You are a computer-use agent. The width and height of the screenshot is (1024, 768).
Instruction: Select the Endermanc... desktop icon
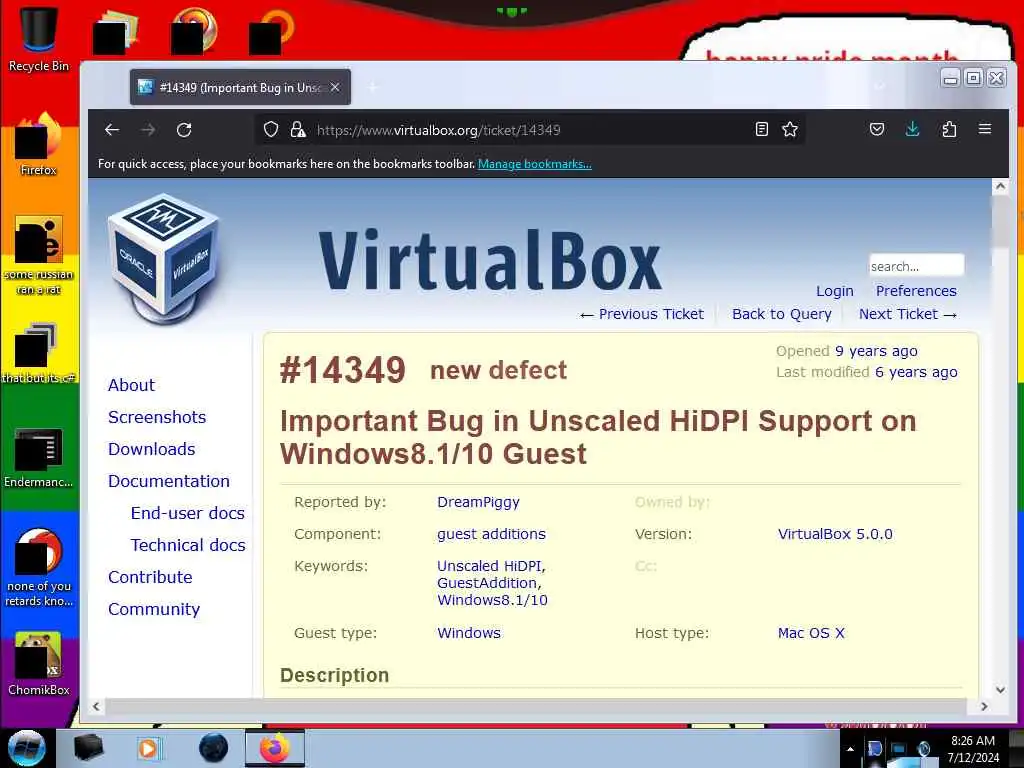[x=39, y=458]
